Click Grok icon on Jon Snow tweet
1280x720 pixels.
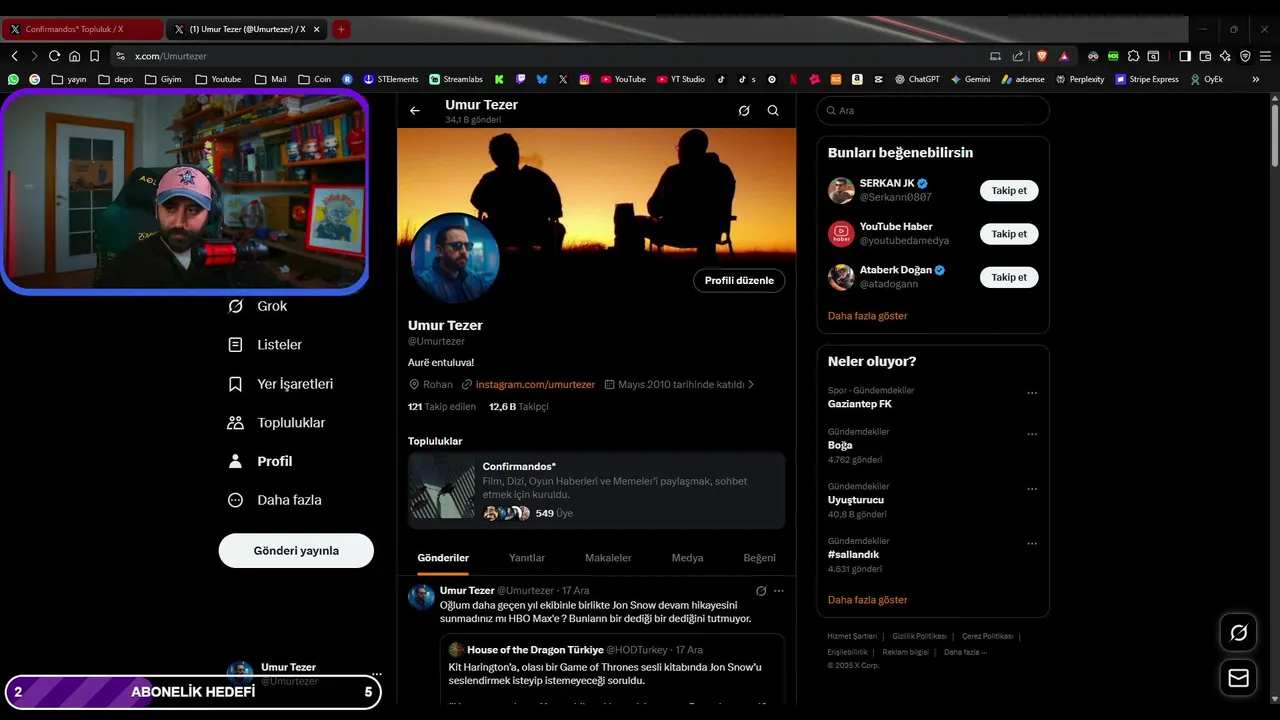click(x=761, y=591)
